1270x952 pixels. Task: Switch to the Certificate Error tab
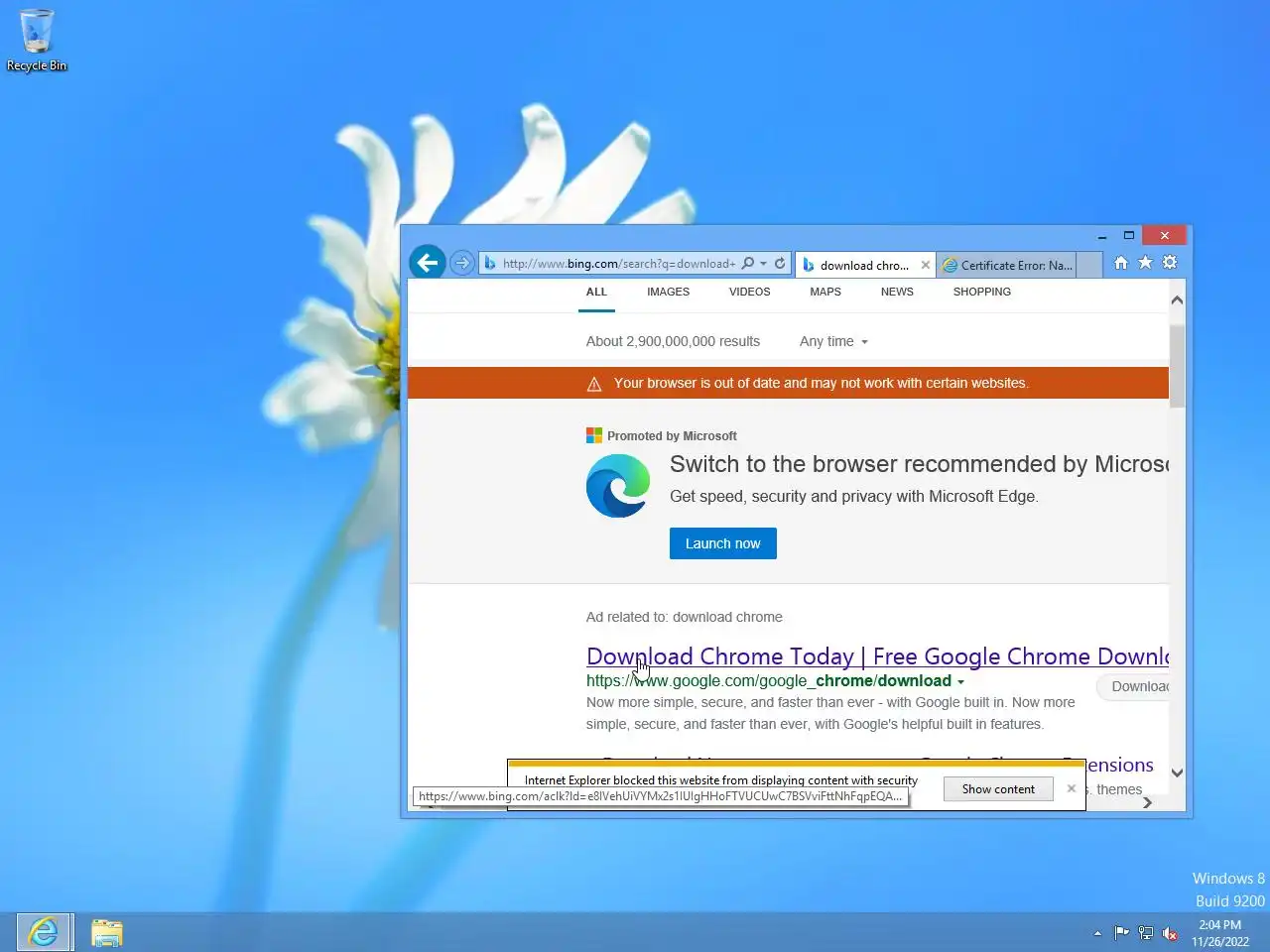1006,265
